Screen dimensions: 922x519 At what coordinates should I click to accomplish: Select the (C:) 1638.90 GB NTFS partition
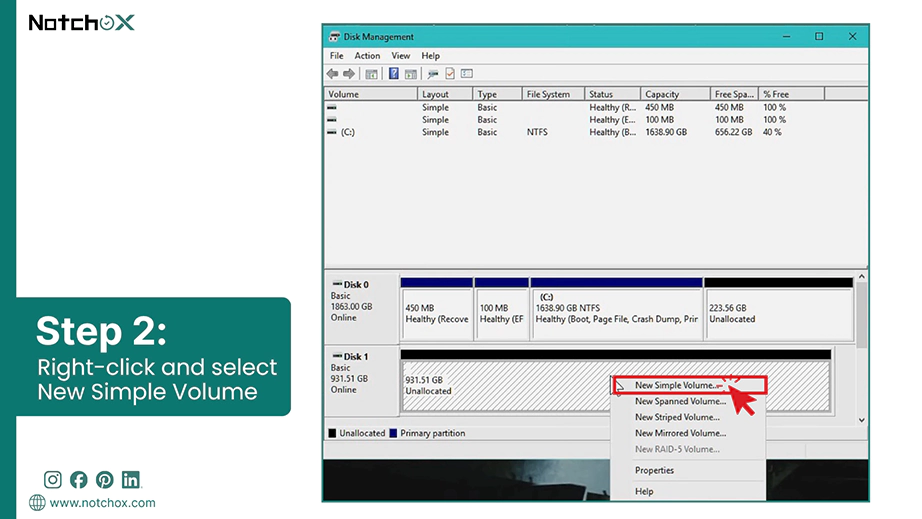[x=616, y=309]
